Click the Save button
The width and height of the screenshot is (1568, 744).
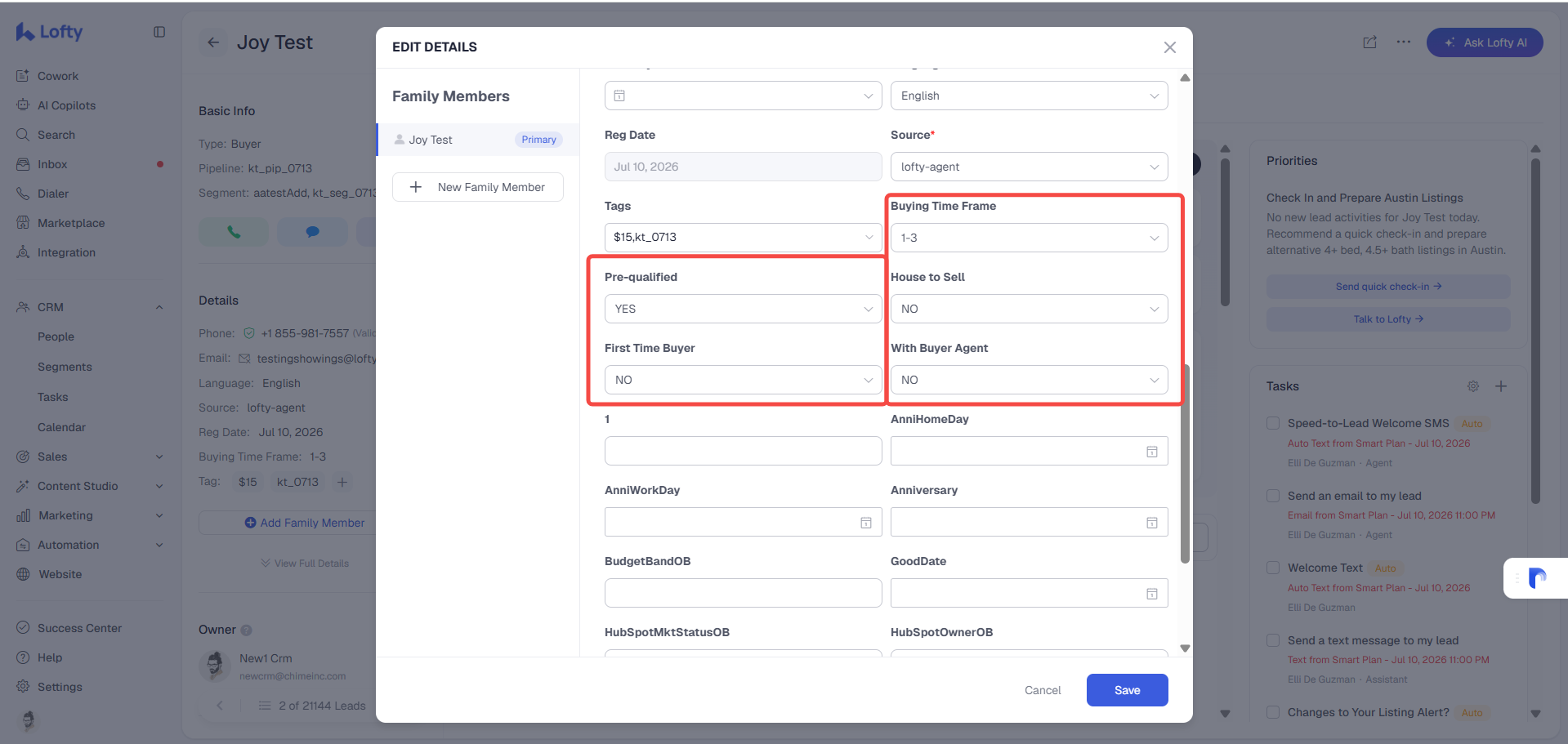(1127, 690)
